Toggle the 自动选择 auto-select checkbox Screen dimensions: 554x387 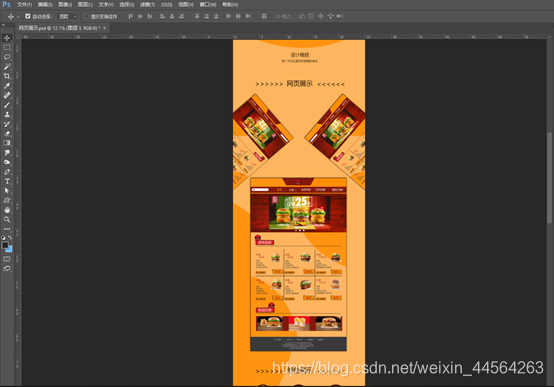28,16
